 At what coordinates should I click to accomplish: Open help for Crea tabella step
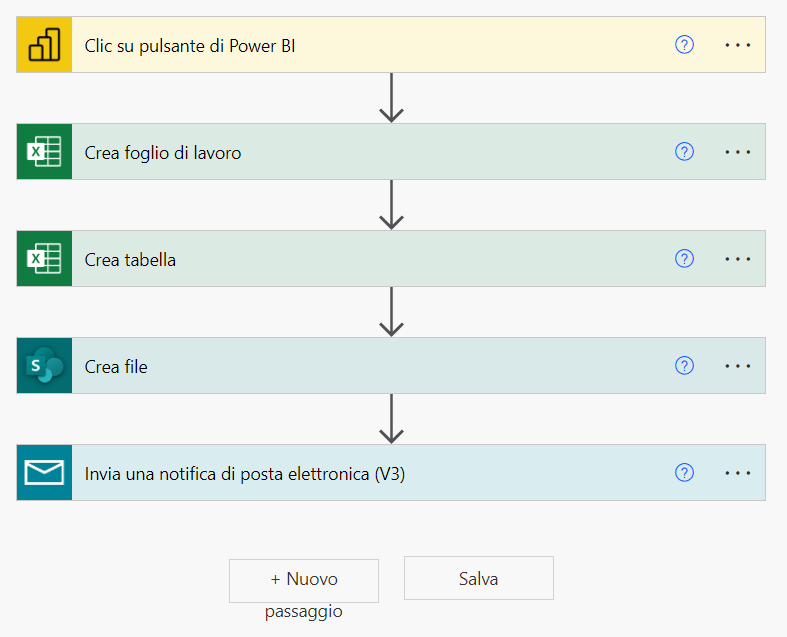pos(684,259)
